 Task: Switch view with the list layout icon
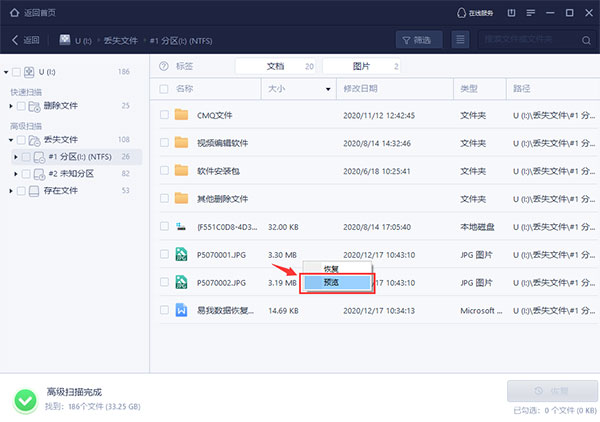[x=460, y=40]
